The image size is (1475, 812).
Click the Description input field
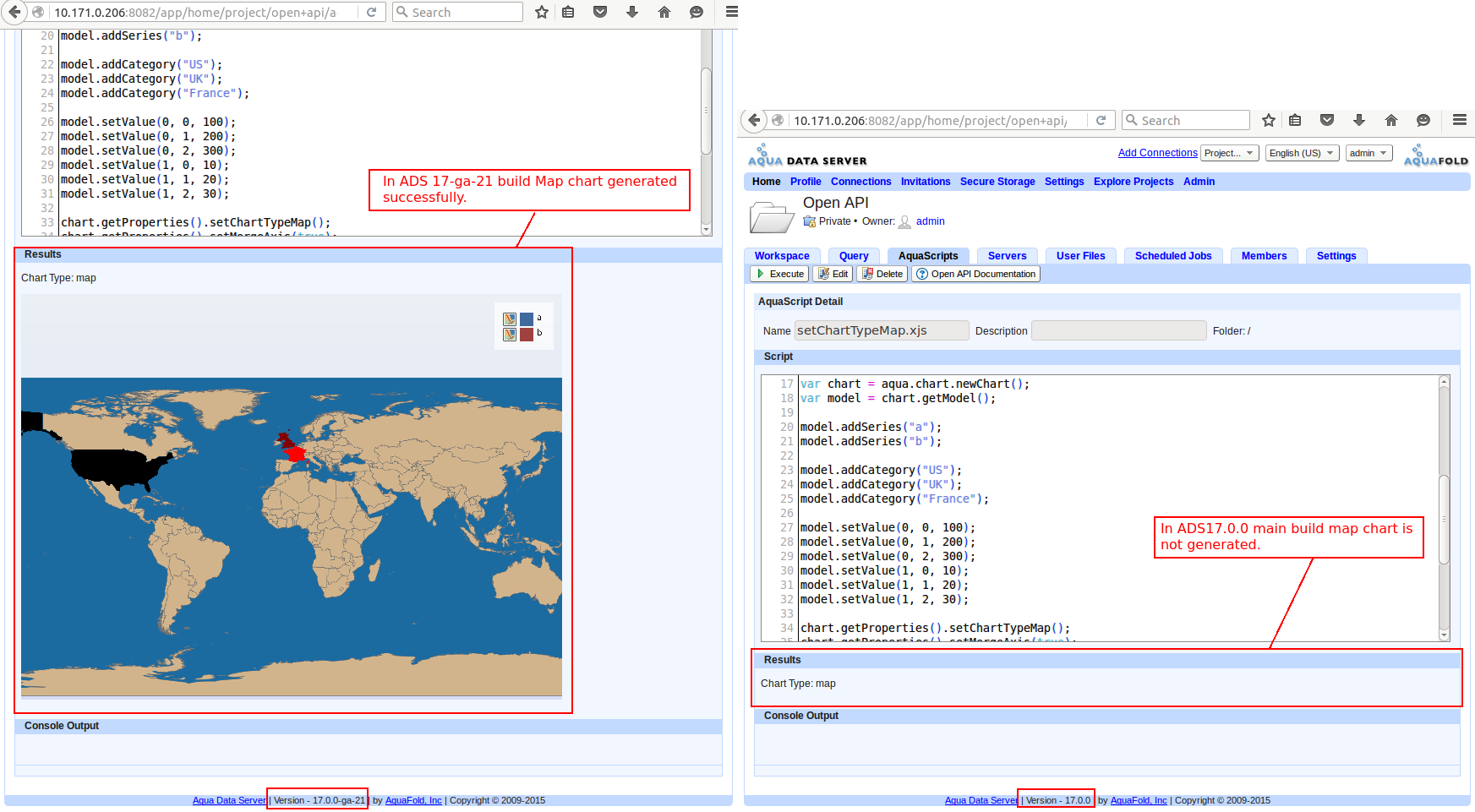(1119, 330)
